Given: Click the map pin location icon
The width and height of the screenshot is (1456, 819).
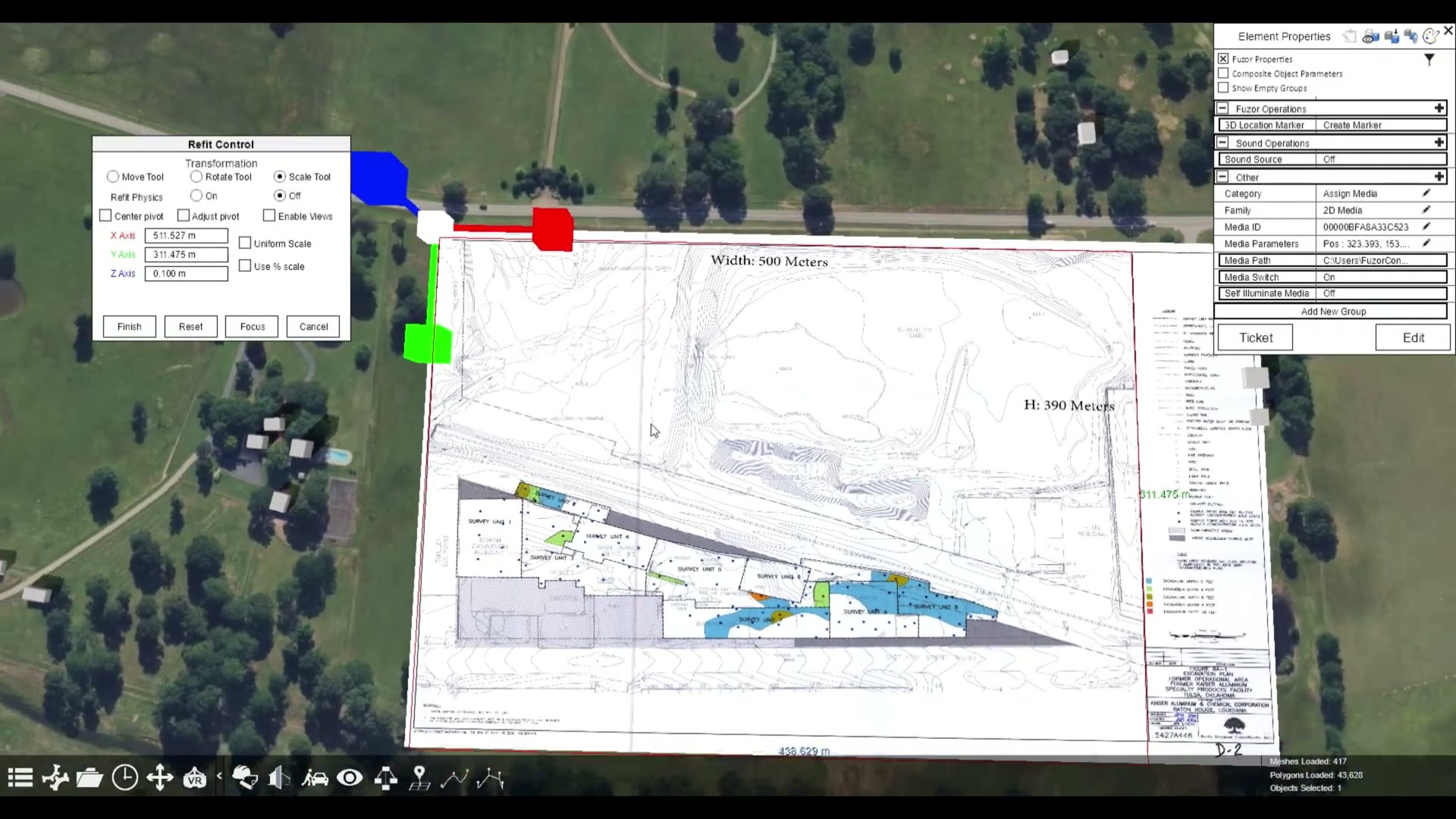Looking at the screenshot, I should (419, 778).
